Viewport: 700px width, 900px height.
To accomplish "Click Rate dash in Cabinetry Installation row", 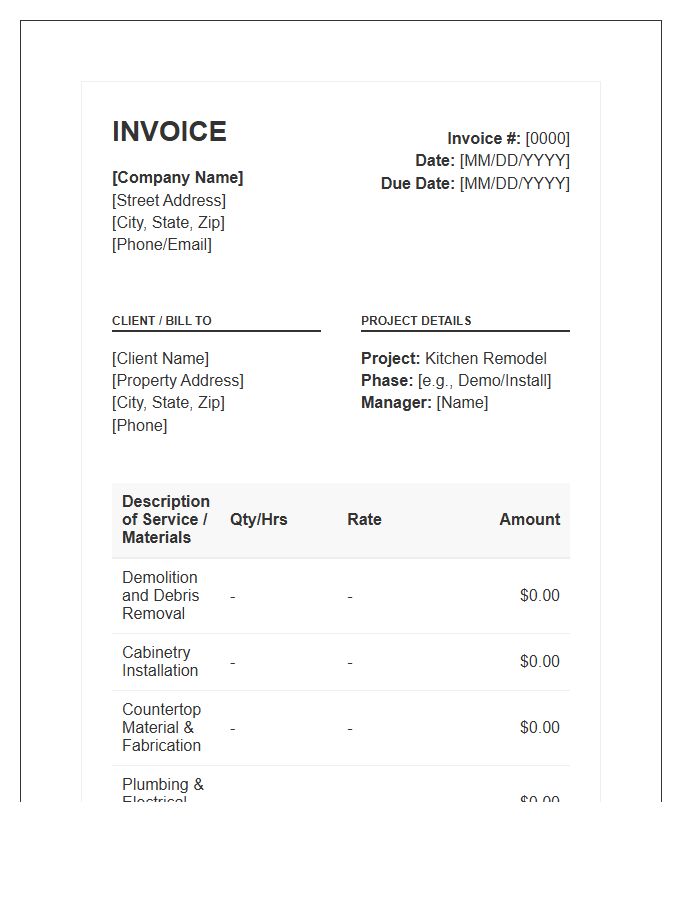I will point(350,663).
